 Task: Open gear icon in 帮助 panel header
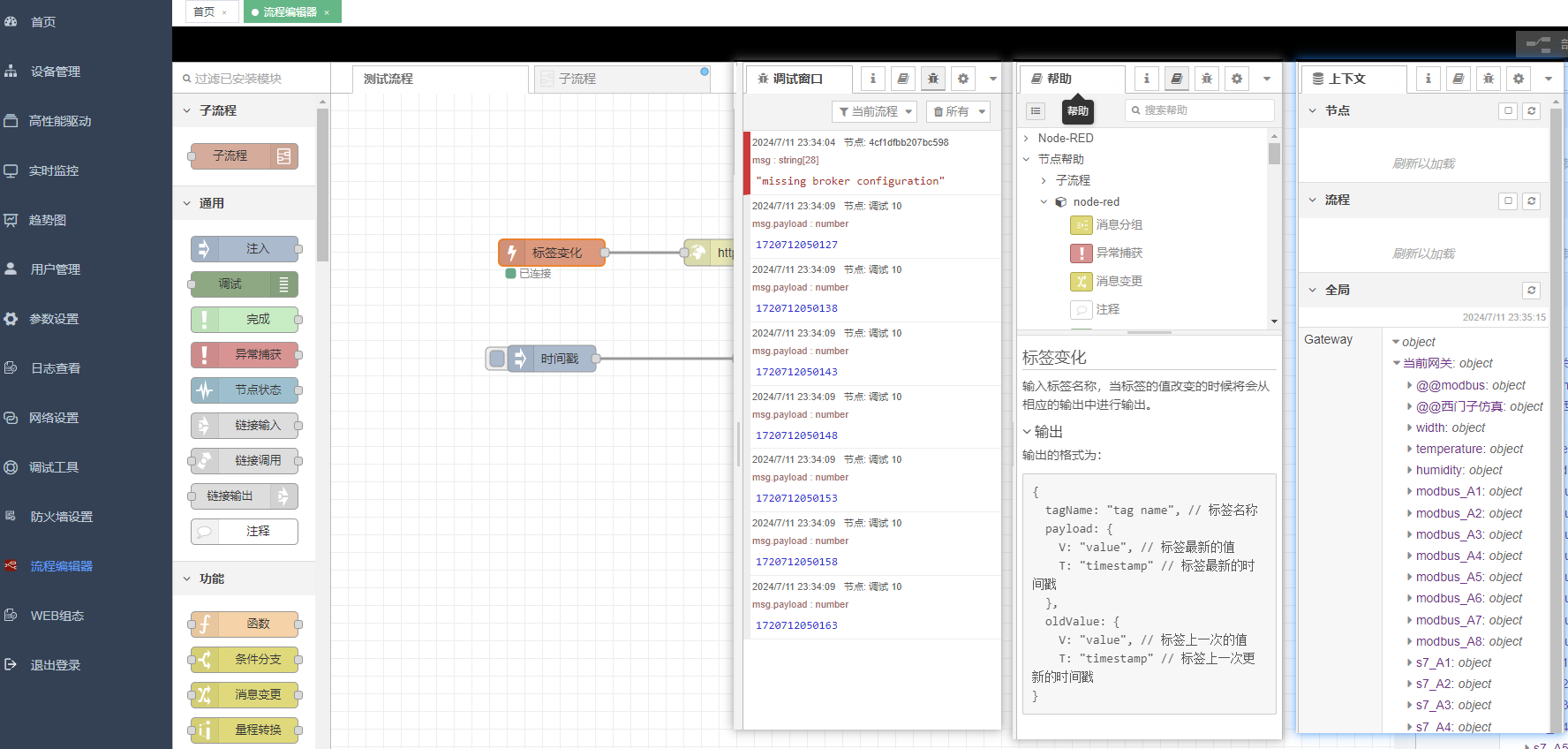pyautogui.click(x=1237, y=79)
